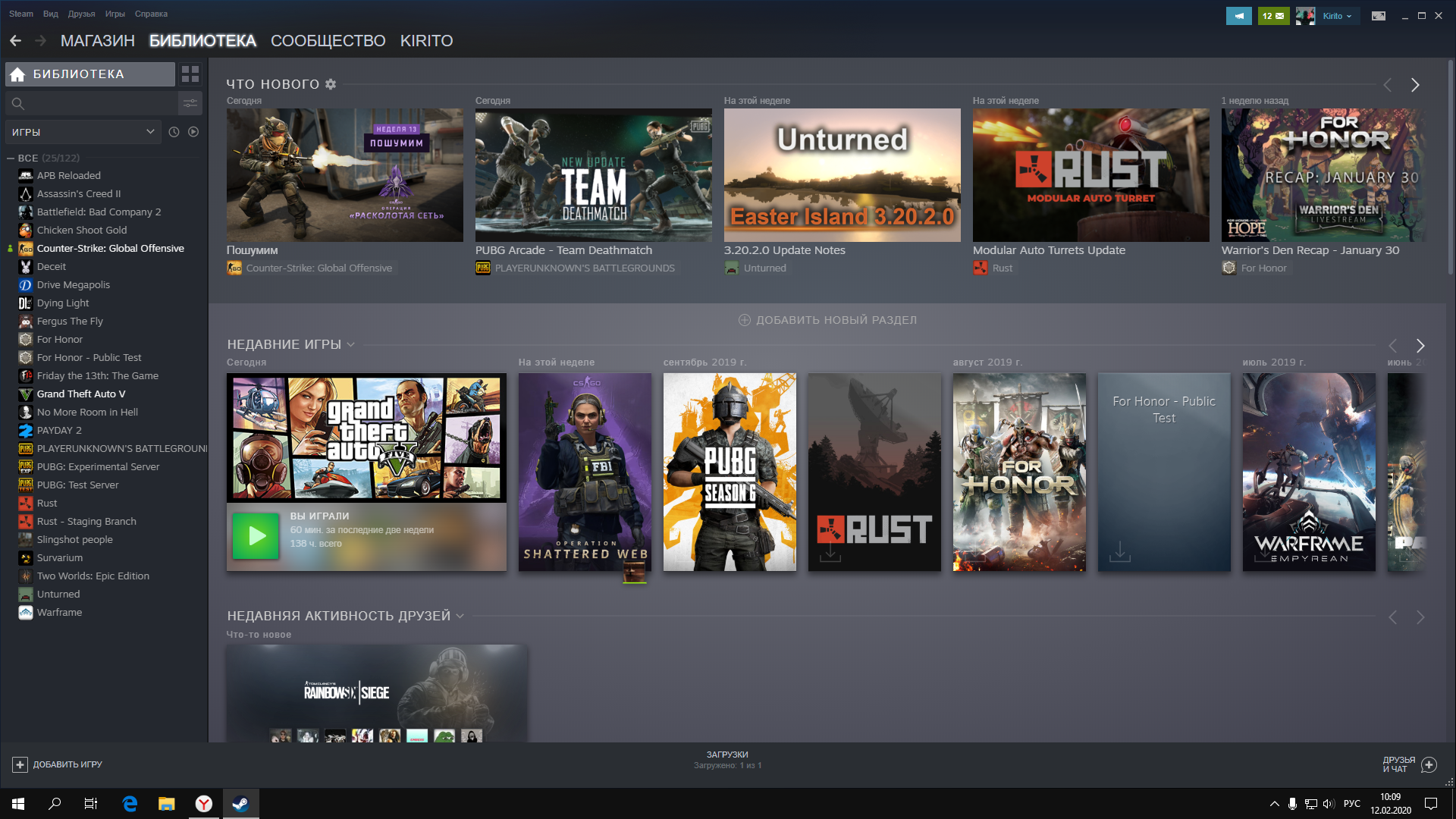Open File Explorer from taskbar
Image resolution: width=1456 pixels, height=819 pixels.
point(166,804)
